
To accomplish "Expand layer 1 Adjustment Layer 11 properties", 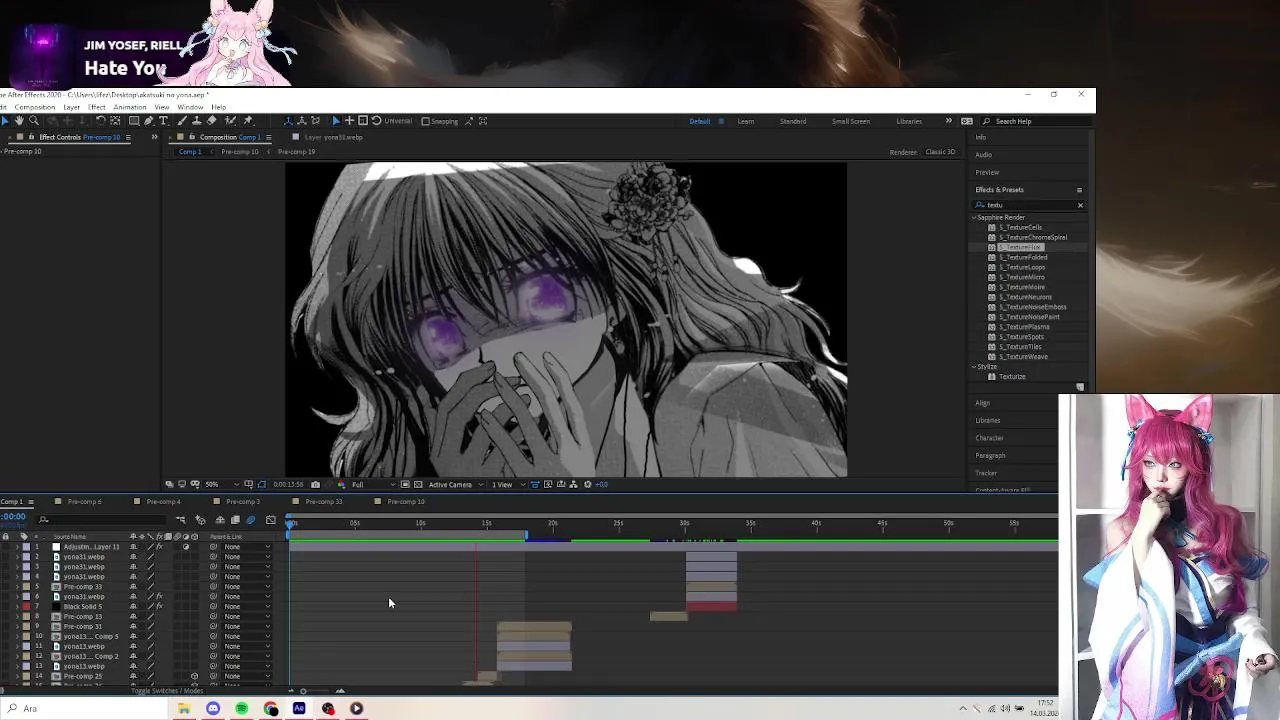I will click(x=17, y=547).
